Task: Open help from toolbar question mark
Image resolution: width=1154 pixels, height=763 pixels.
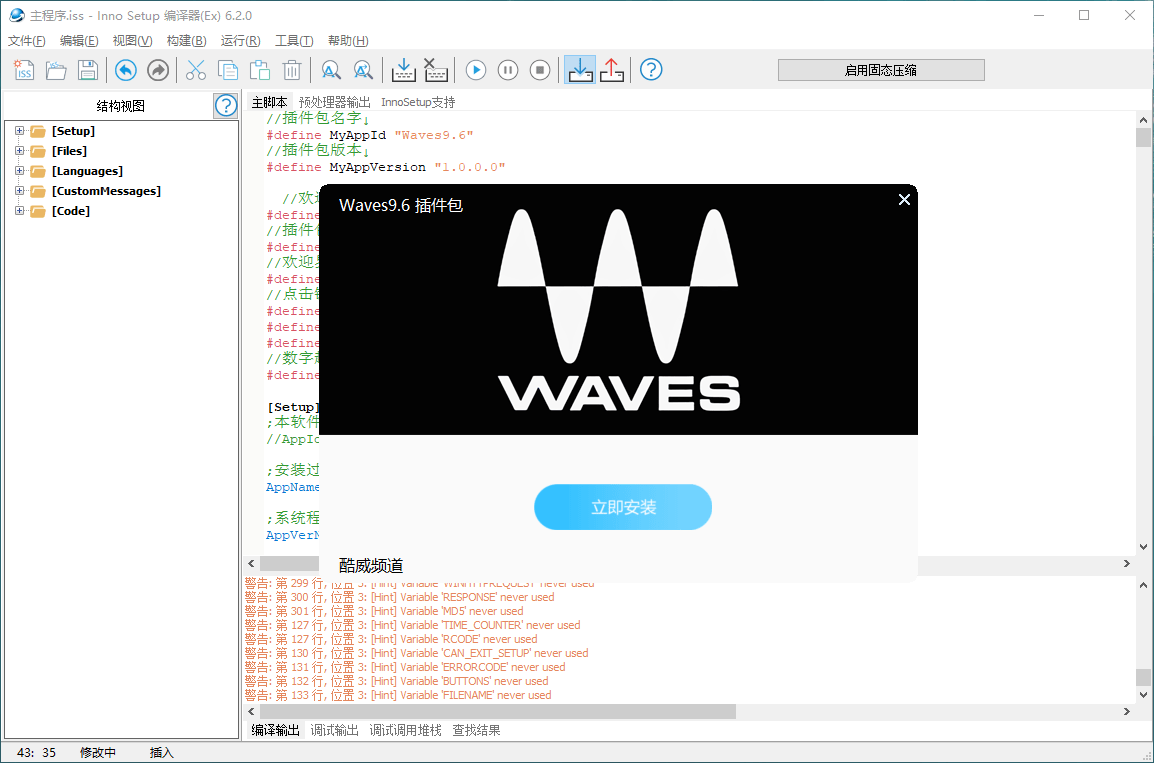Action: click(x=651, y=70)
